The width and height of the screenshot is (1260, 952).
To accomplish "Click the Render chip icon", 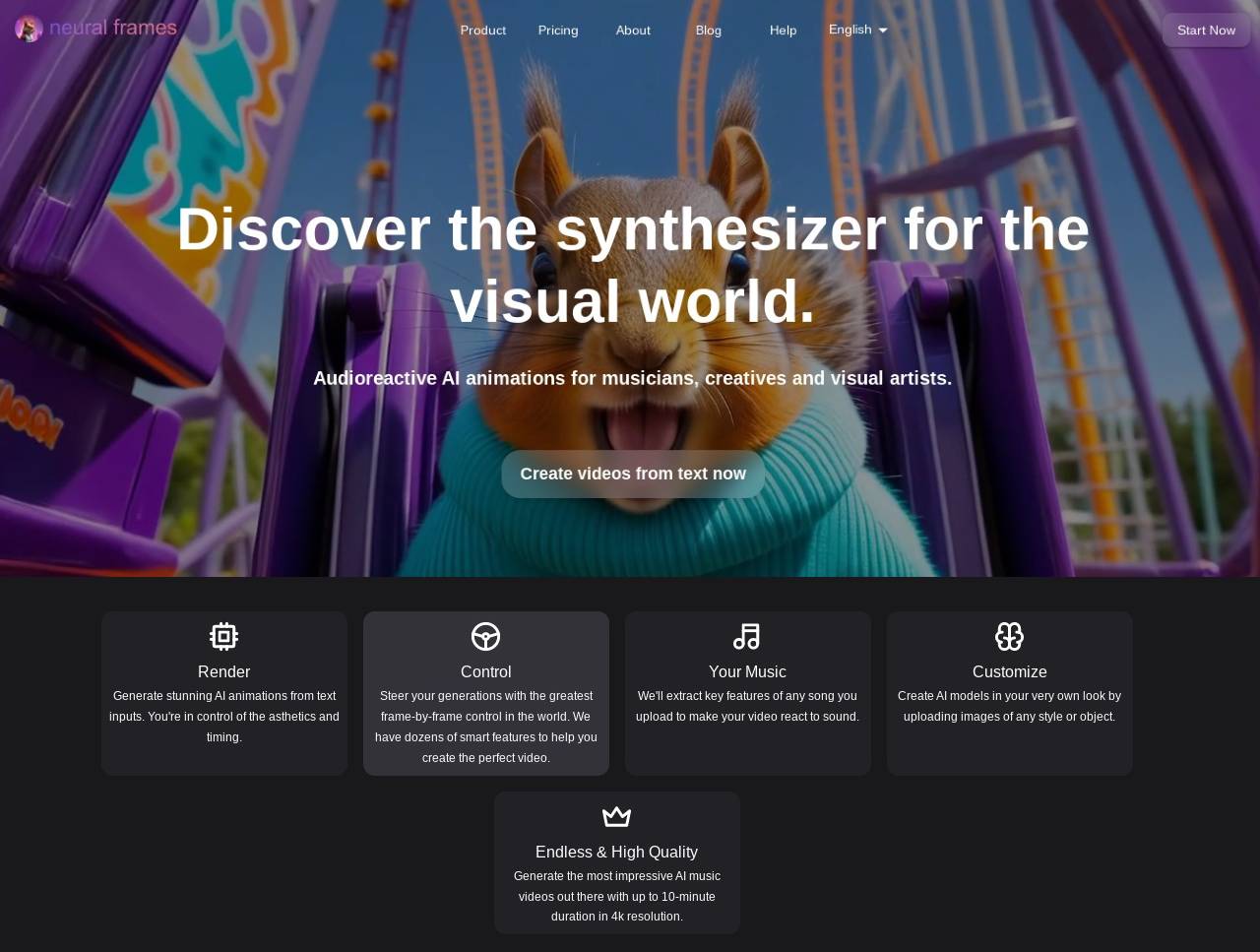I will point(224,636).
